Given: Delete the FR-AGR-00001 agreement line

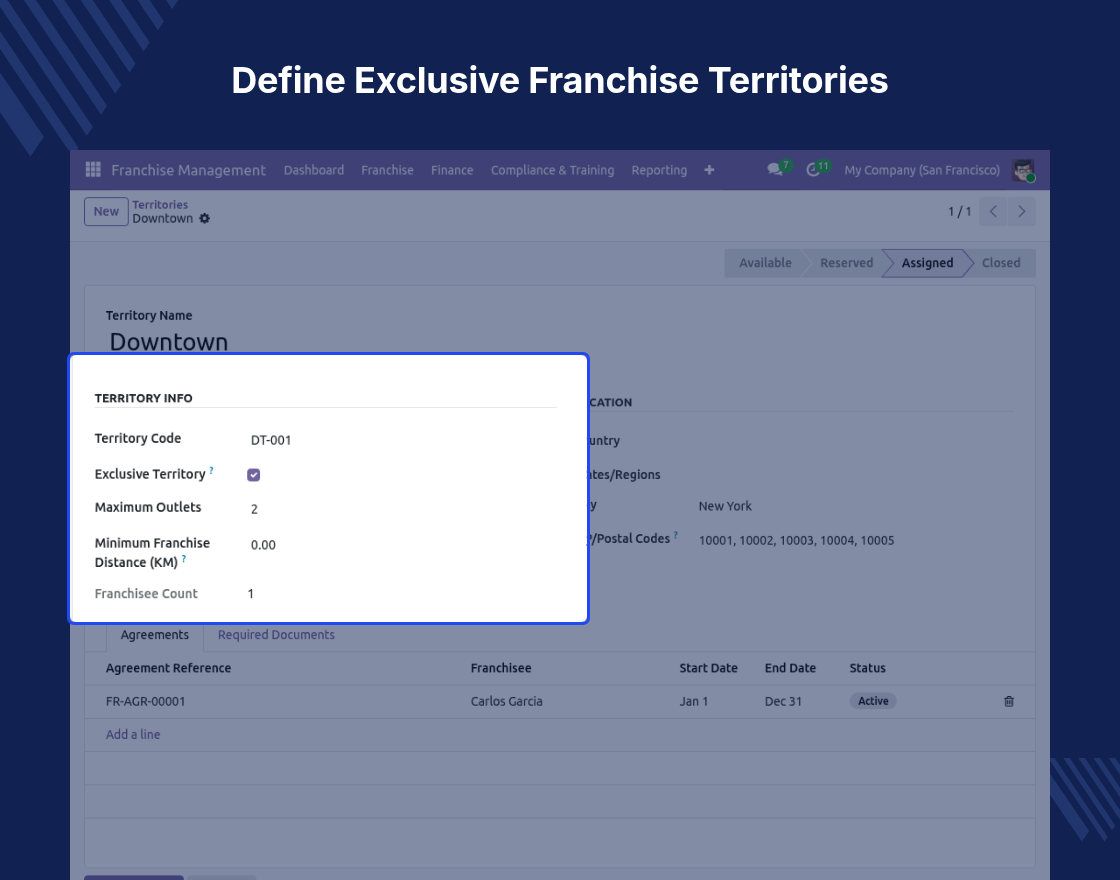Looking at the screenshot, I should point(1009,701).
